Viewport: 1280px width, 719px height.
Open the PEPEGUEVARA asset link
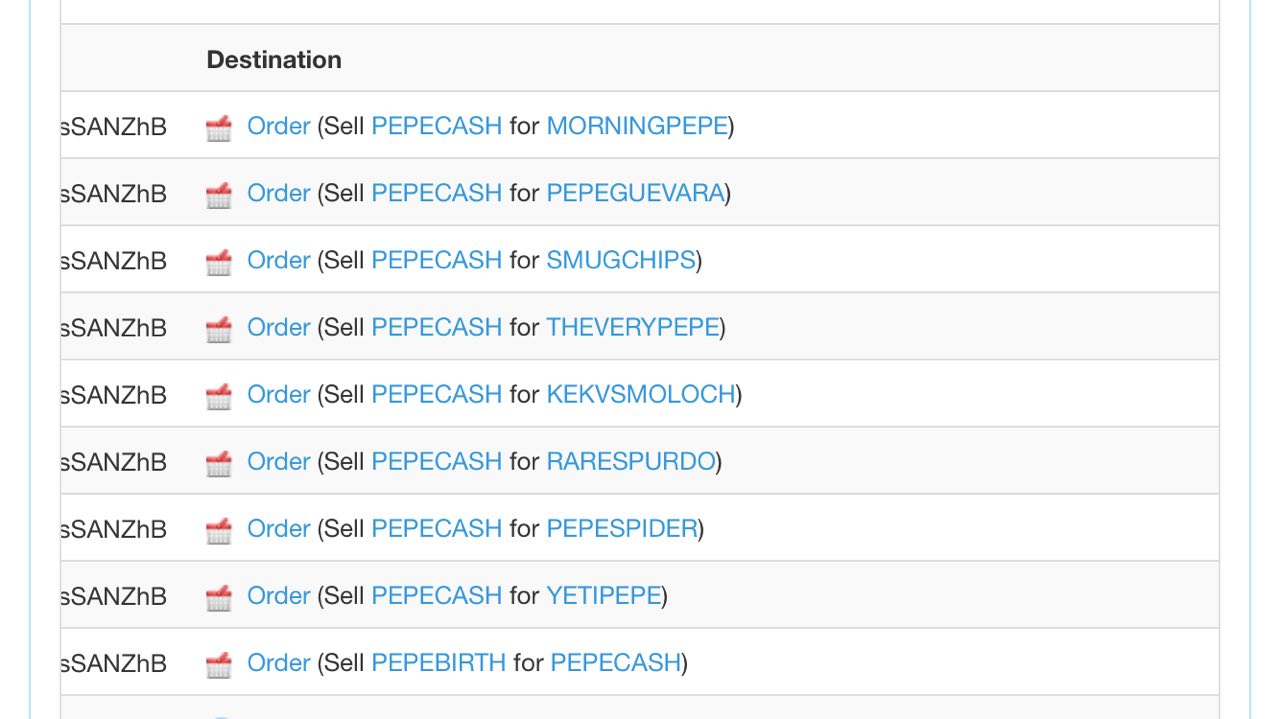(635, 193)
